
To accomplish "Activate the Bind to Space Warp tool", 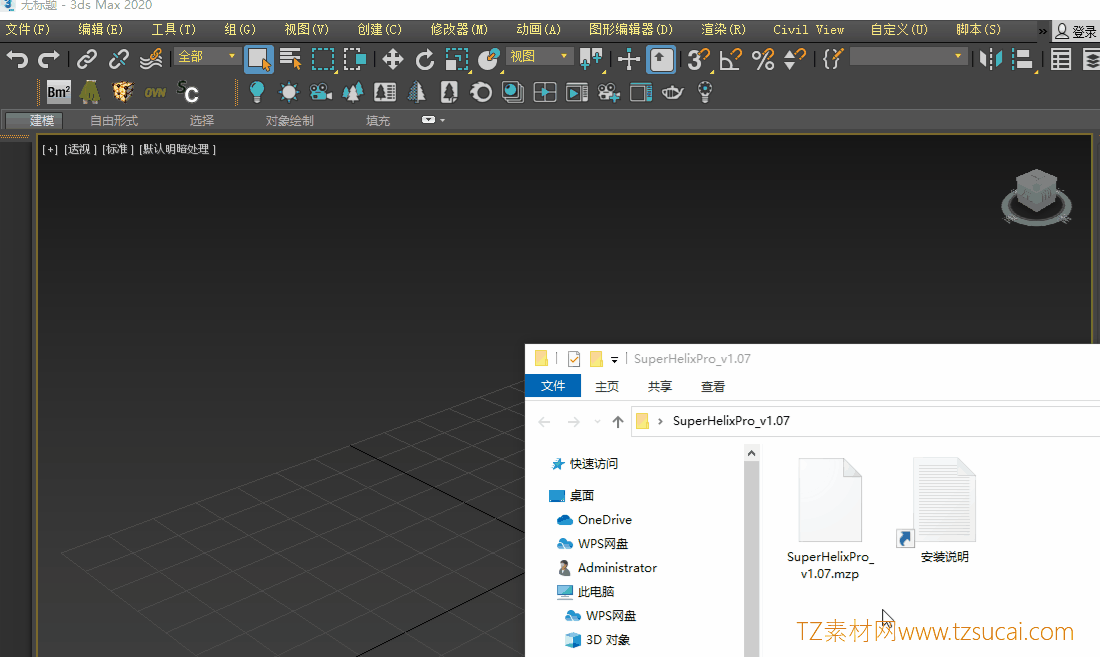I will click(151, 60).
